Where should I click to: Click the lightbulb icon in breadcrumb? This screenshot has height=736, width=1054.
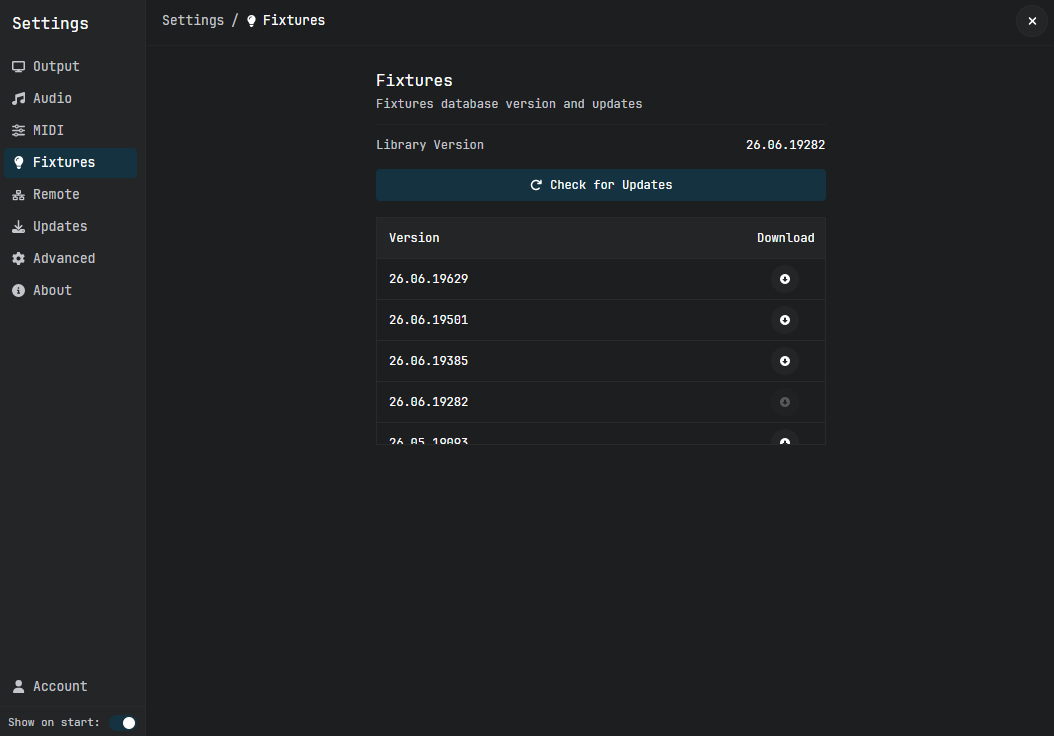251,21
